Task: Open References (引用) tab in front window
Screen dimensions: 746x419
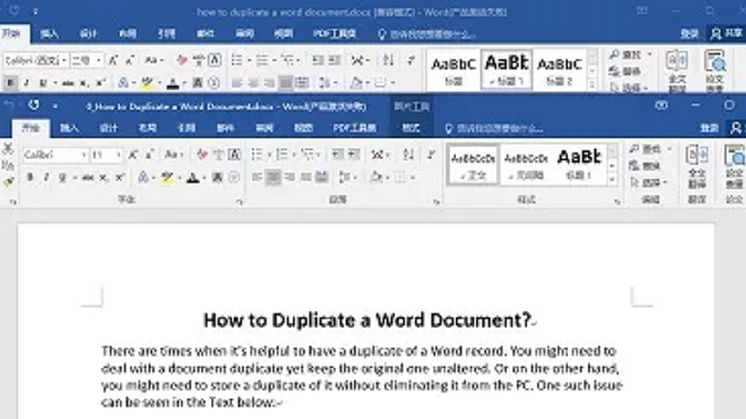Action: coord(186,128)
